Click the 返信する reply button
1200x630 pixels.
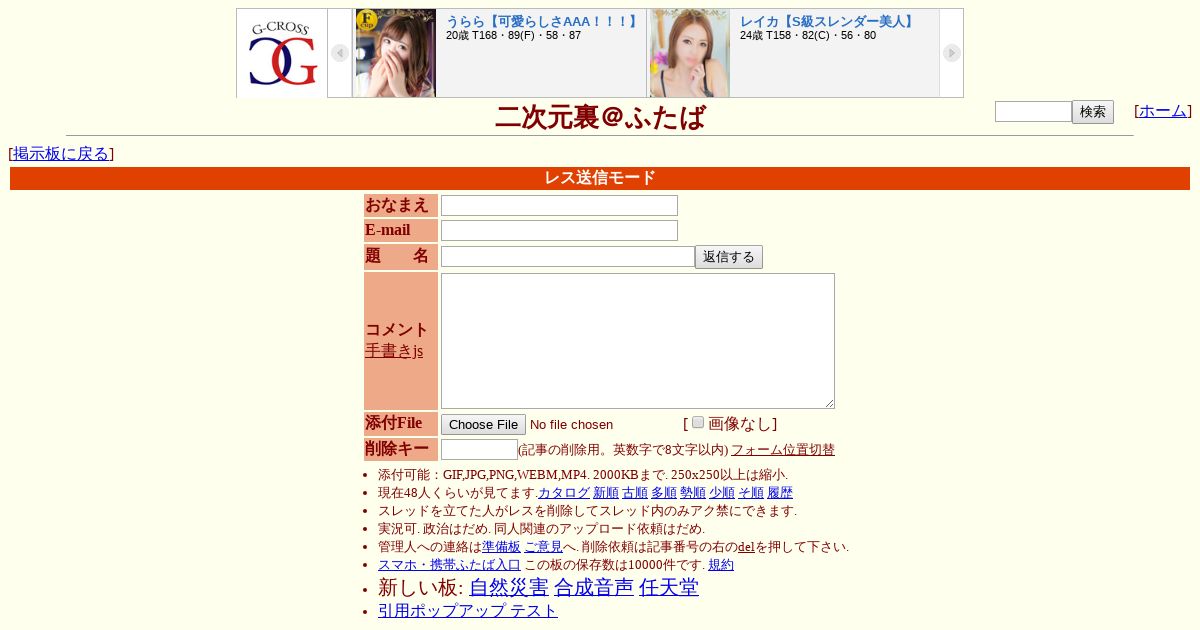coord(729,257)
